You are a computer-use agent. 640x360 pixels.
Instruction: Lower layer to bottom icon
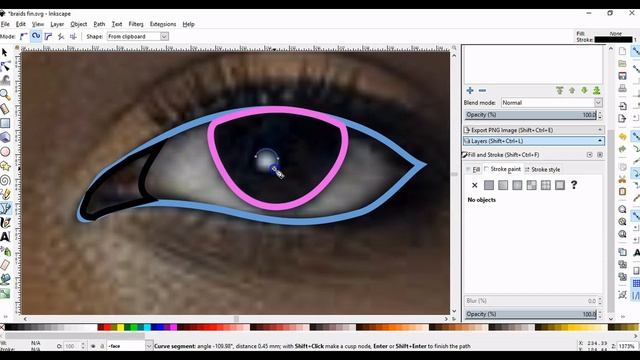(596, 91)
